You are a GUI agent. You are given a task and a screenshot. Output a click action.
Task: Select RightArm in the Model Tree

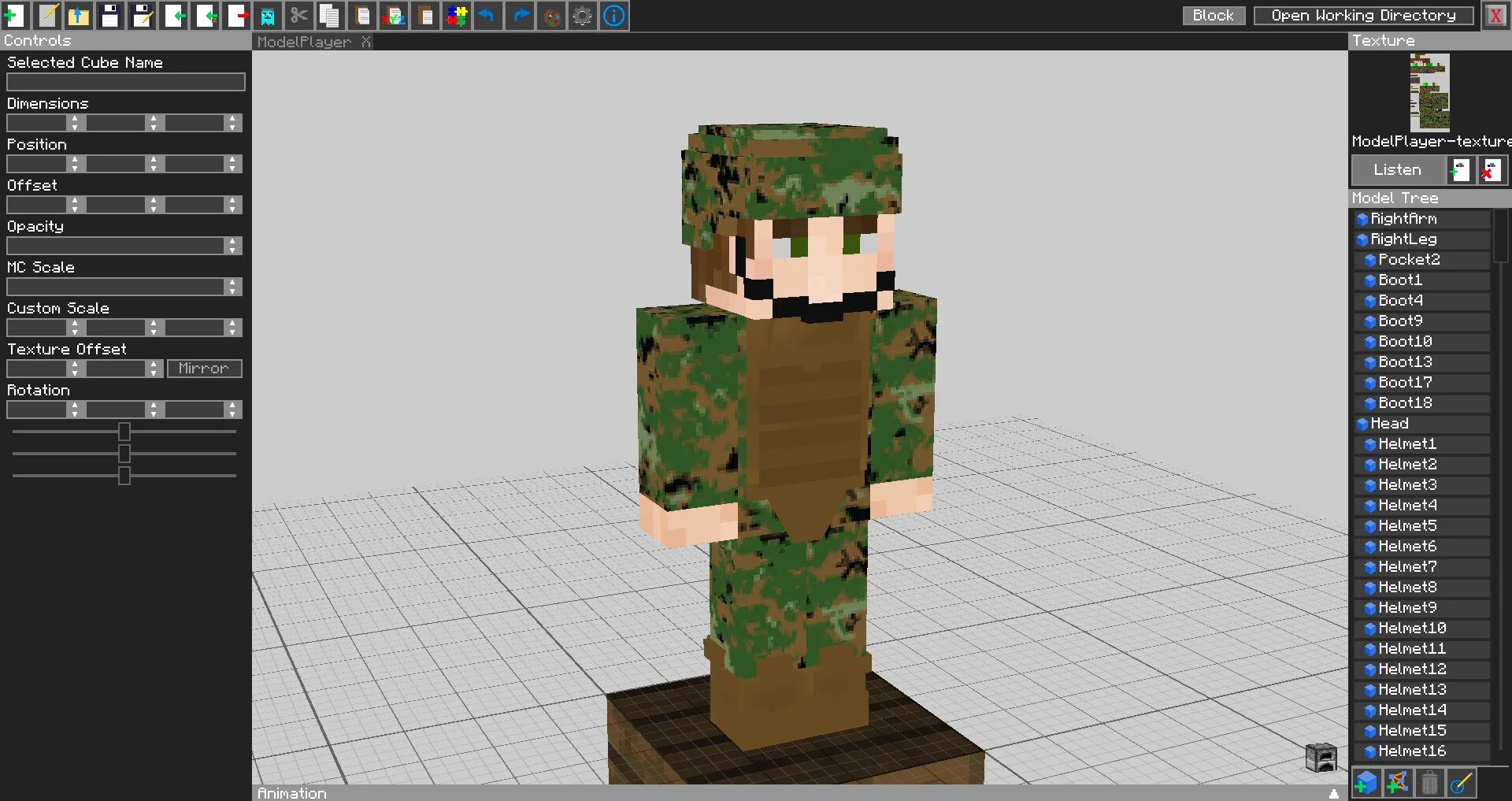1422,218
